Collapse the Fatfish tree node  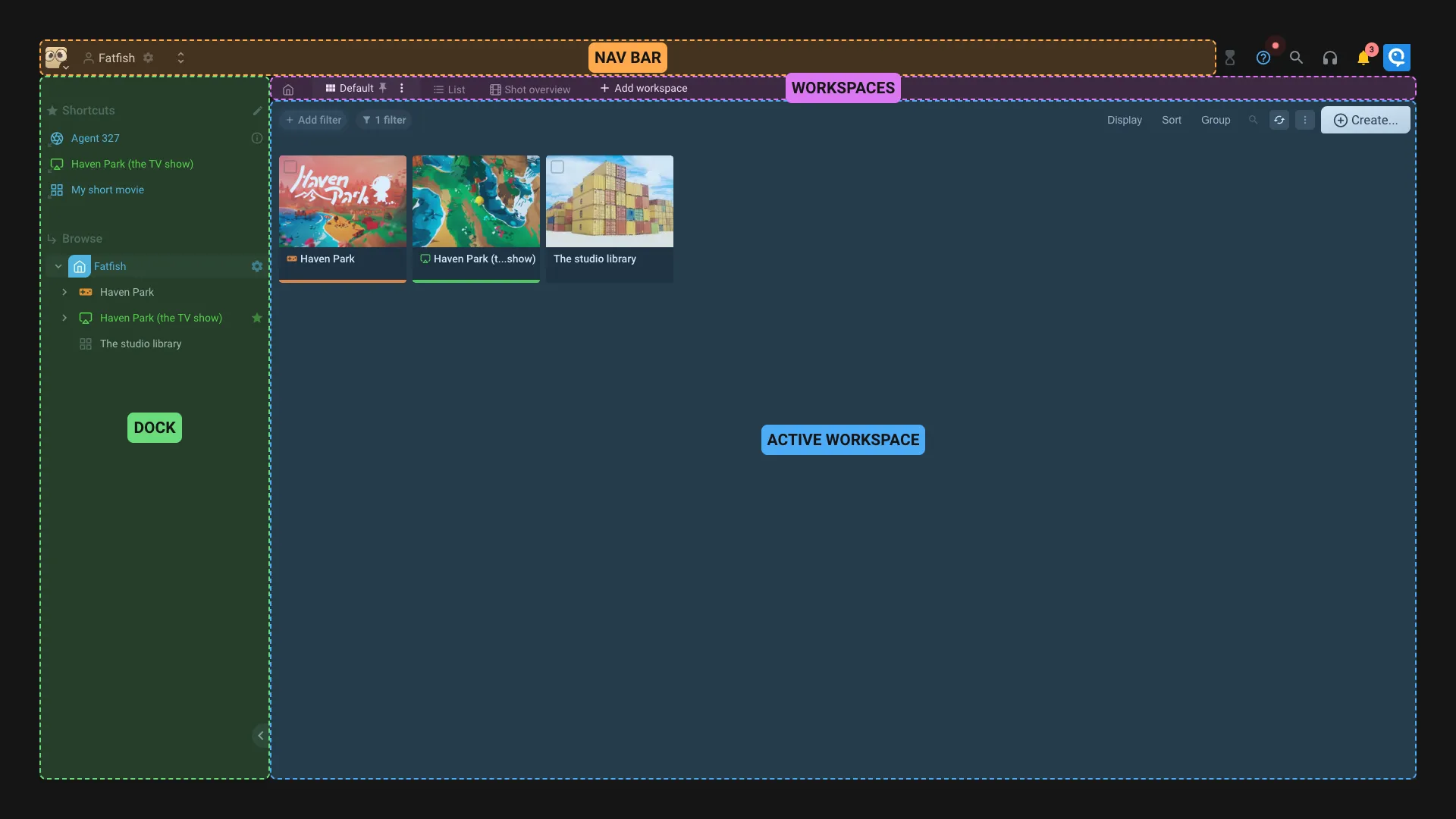pyautogui.click(x=58, y=266)
